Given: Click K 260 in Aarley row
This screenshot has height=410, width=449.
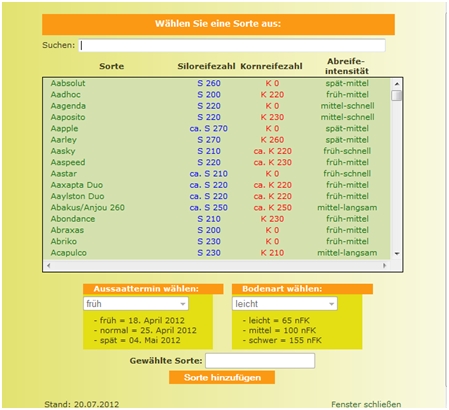Looking at the screenshot, I should coord(272,140).
